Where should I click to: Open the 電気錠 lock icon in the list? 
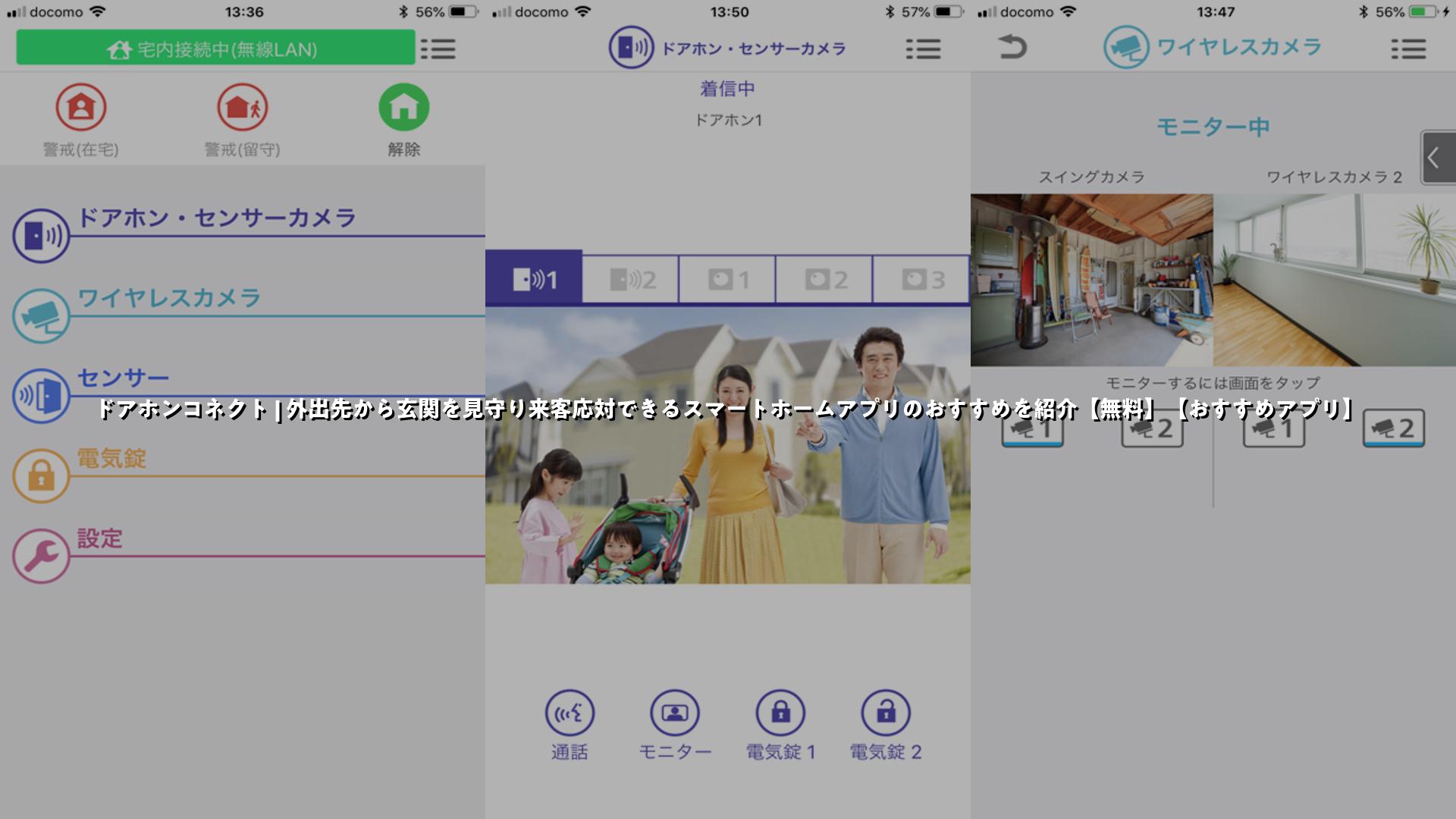(41, 476)
